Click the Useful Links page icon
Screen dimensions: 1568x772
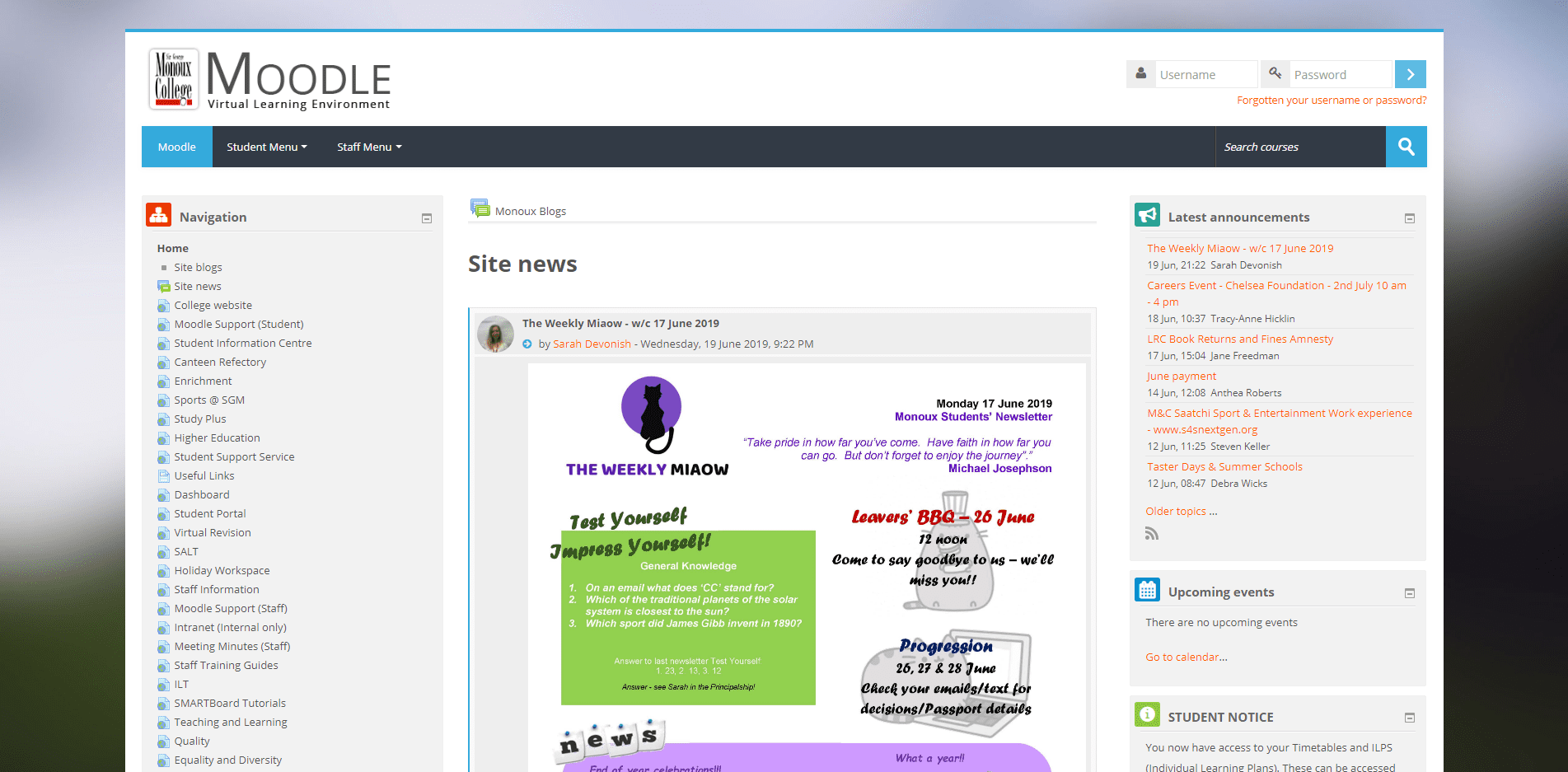pos(164,476)
